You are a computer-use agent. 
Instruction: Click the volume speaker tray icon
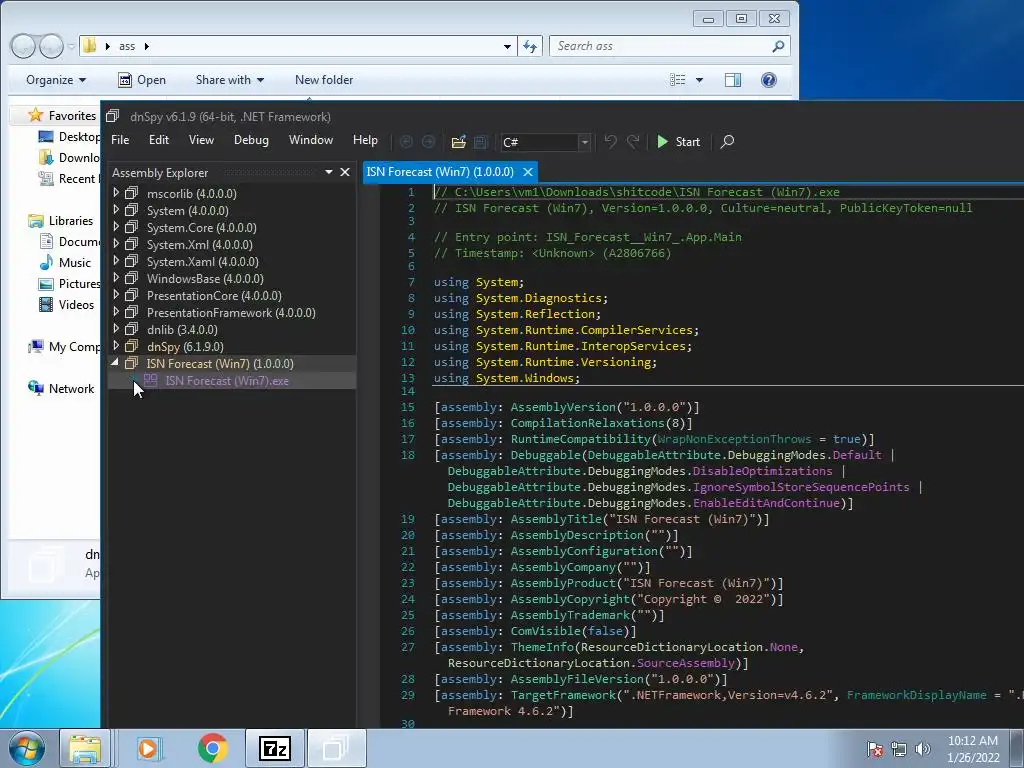pyautogui.click(x=922, y=749)
